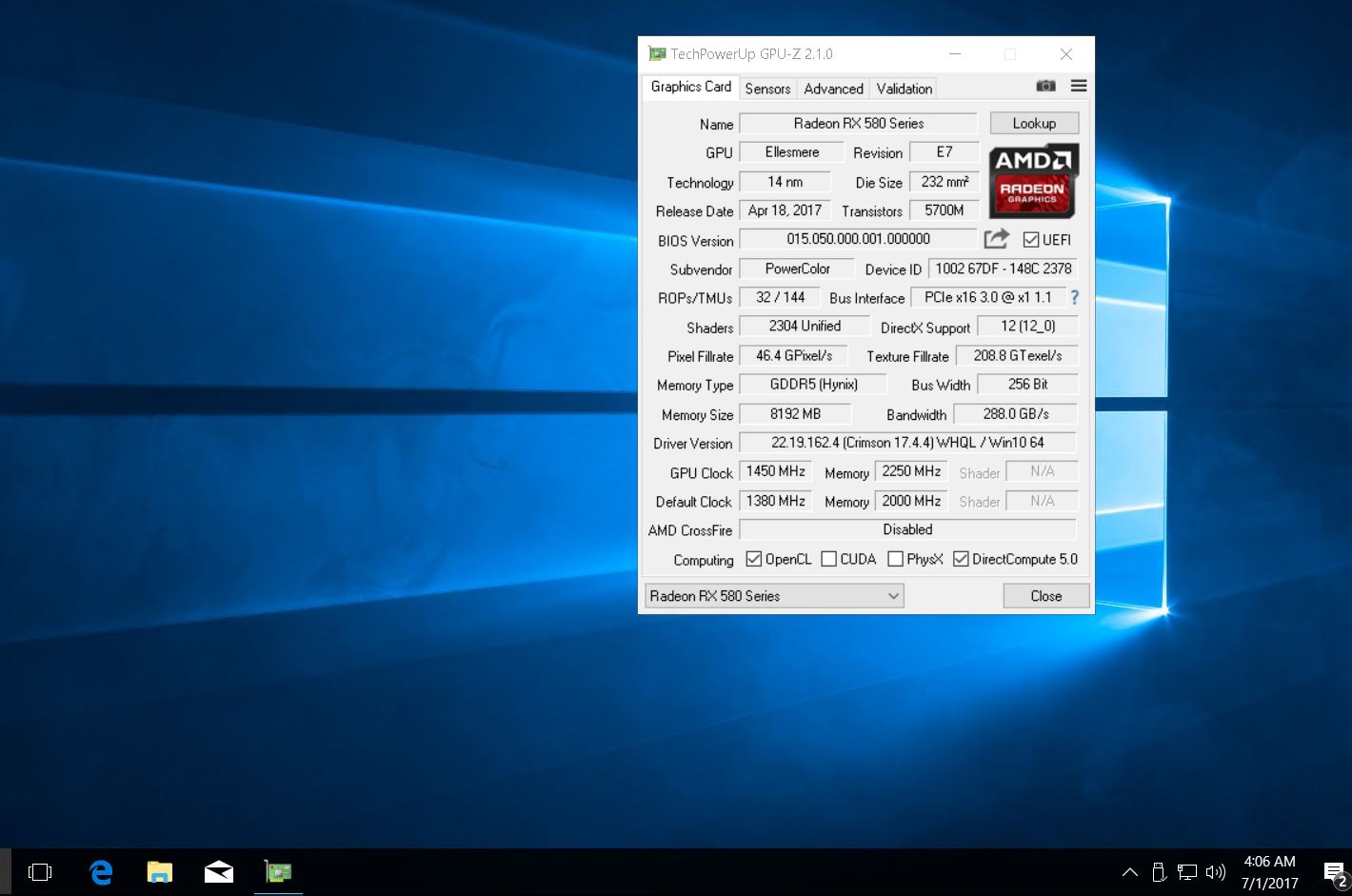
Task: Click the Bus Interface PCIe x16 value
Action: click(987, 297)
